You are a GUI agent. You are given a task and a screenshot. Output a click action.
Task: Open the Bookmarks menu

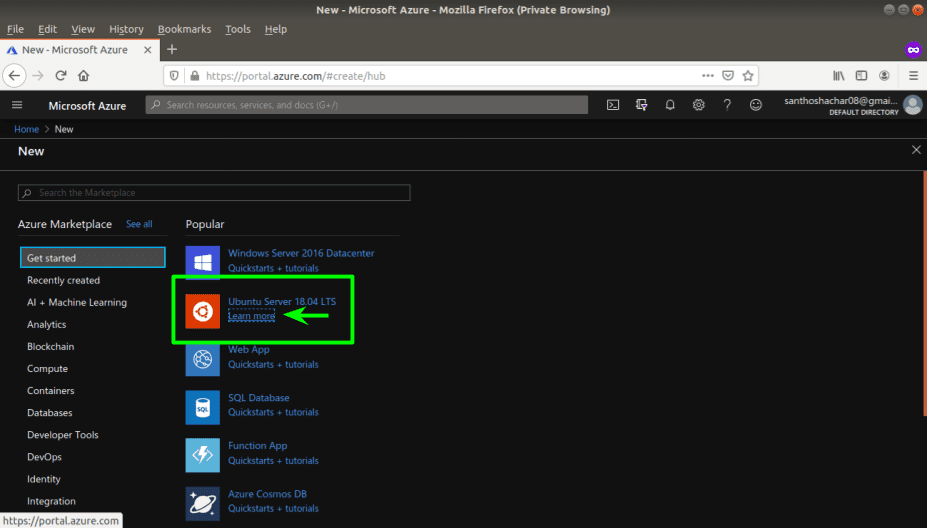tap(184, 29)
